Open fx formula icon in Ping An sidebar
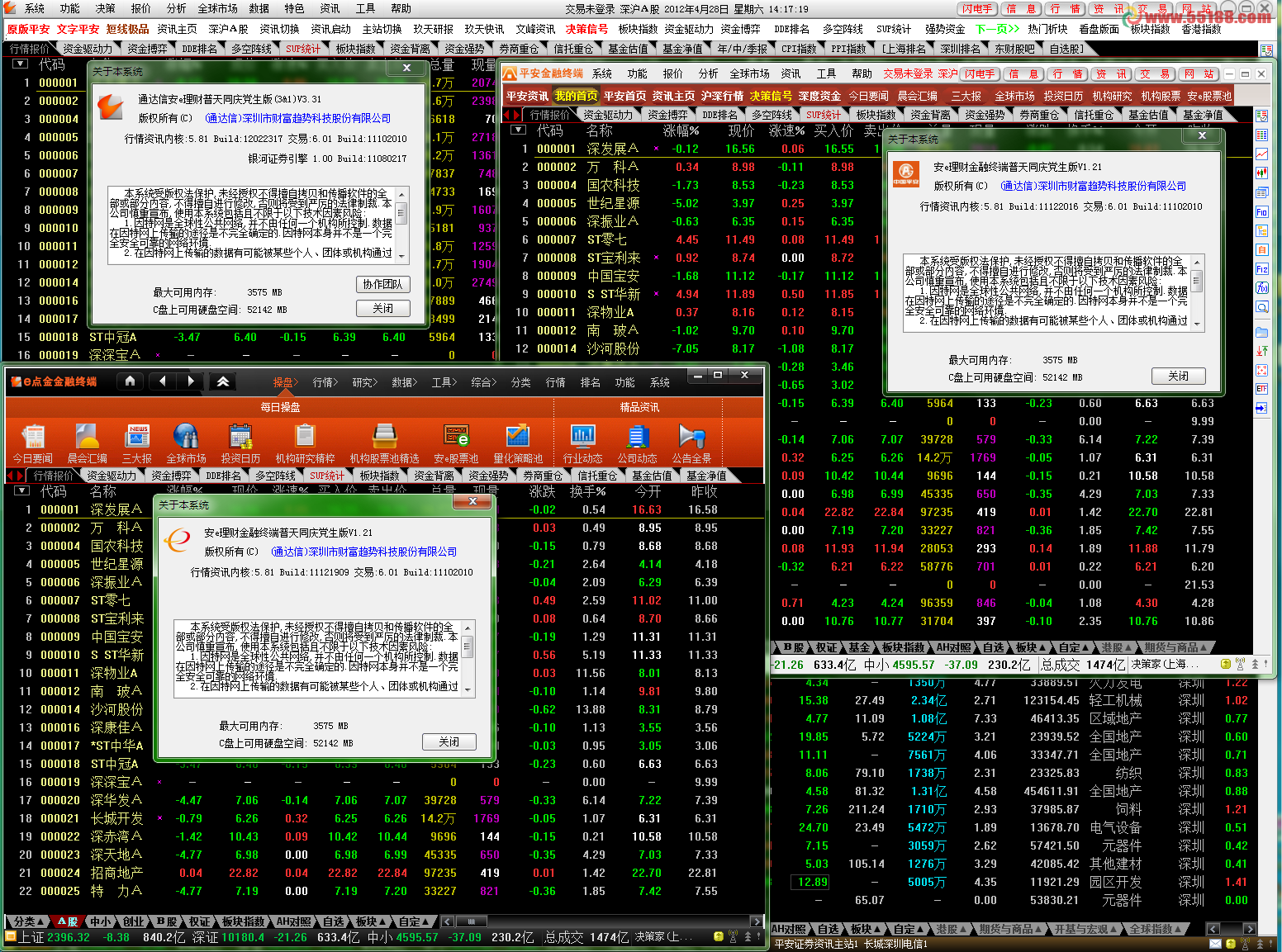 1261,288
